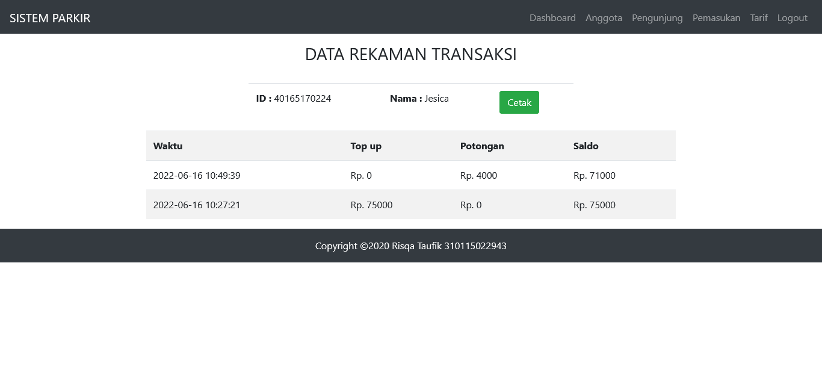The image size is (822, 388).
Task: Open the Tarif page
Action: (x=759, y=18)
